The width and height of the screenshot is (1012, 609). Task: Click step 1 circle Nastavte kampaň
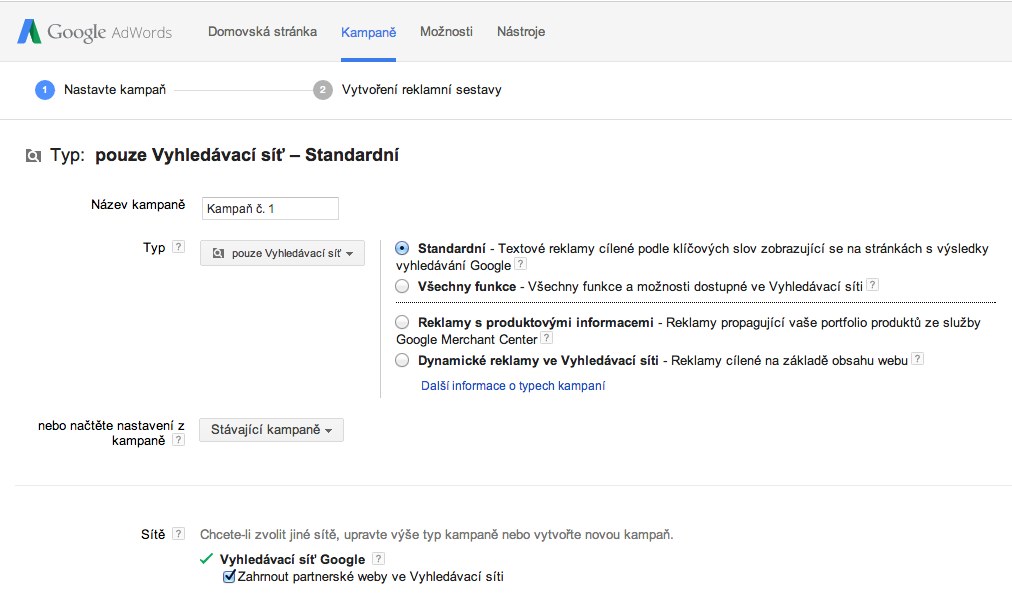pyautogui.click(x=45, y=90)
